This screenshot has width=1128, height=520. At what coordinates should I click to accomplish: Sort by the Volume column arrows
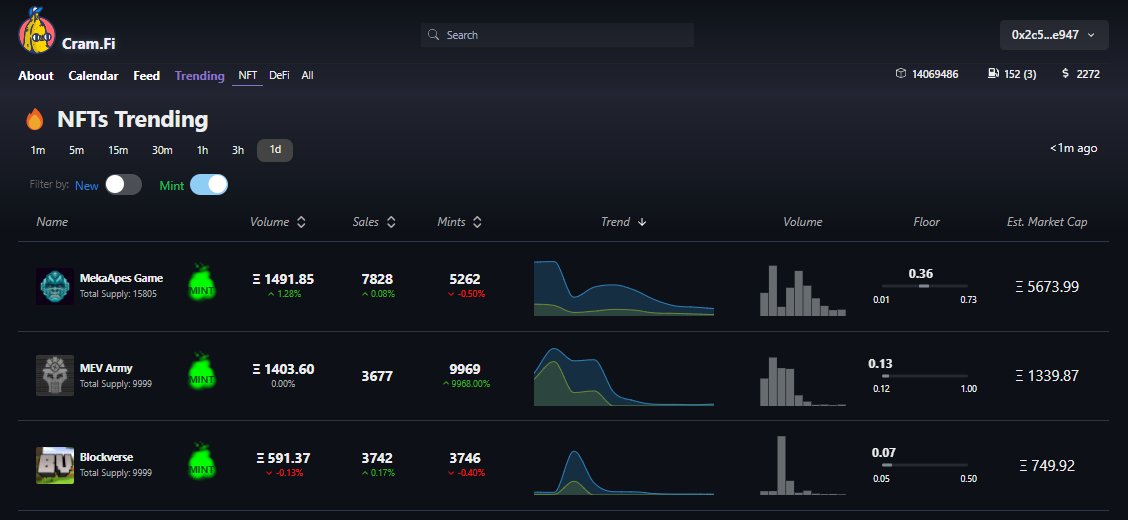pyautogui.click(x=301, y=222)
